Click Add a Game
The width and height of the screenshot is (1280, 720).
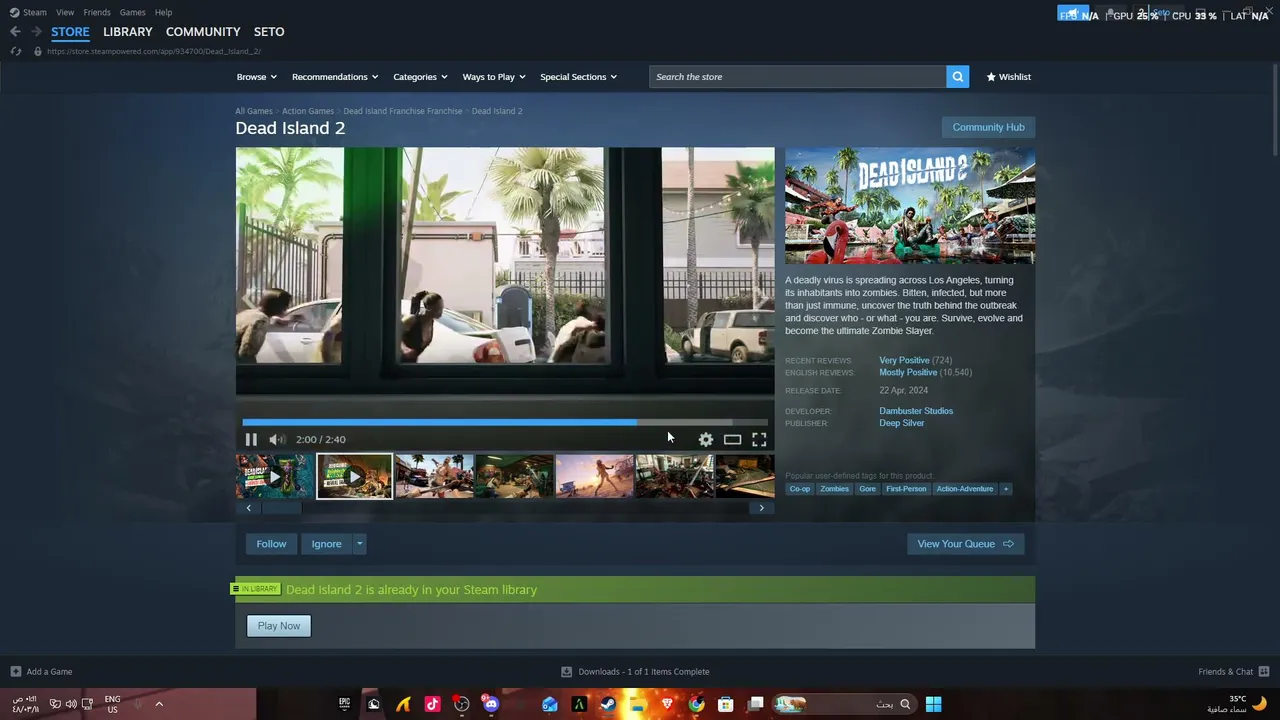point(41,672)
